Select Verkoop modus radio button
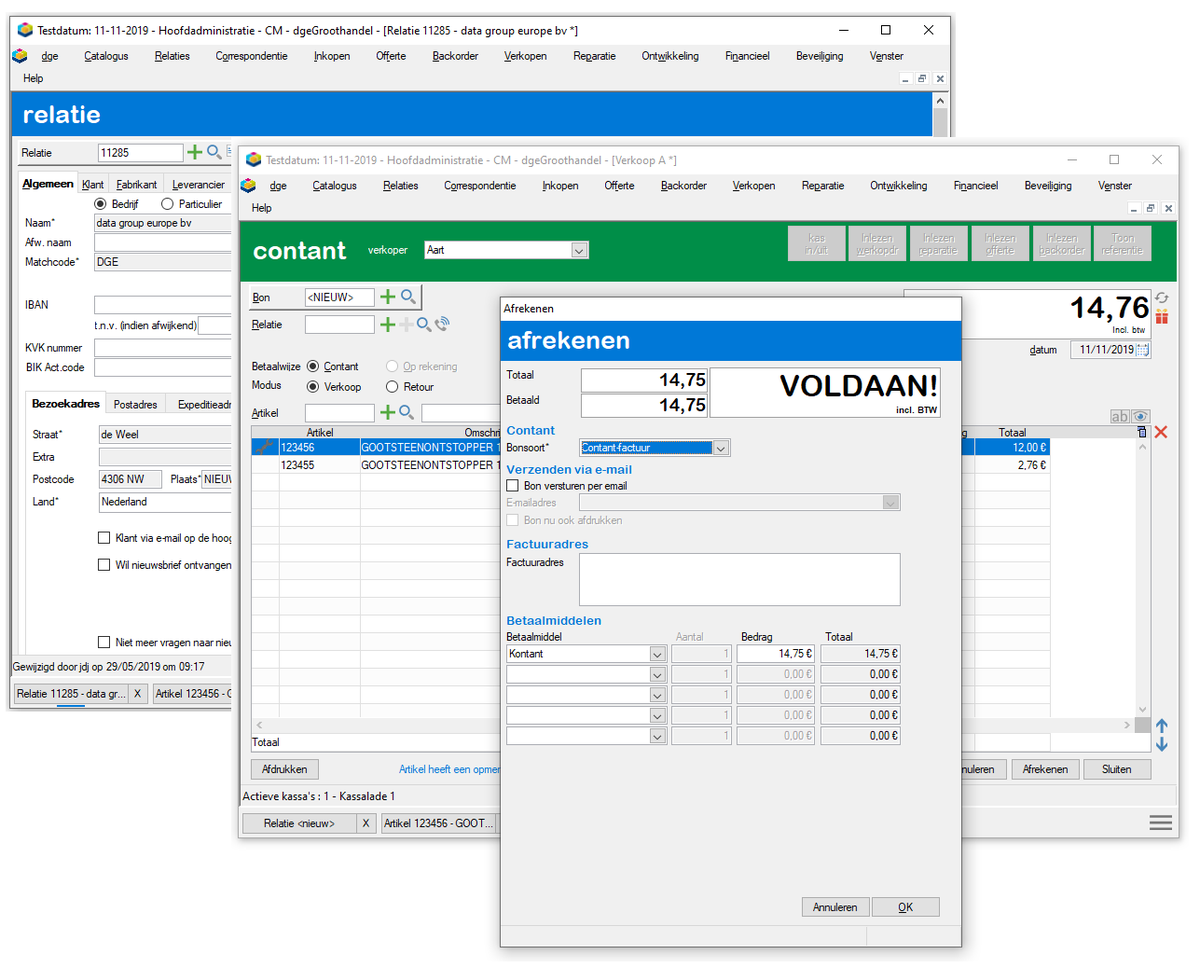Screen dimensions: 1200x968 click(313, 387)
